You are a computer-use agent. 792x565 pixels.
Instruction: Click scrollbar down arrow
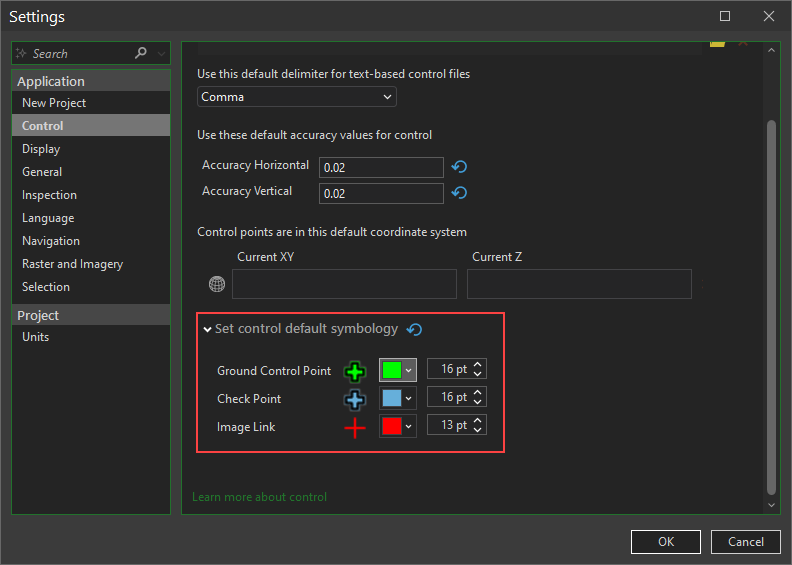click(x=771, y=505)
